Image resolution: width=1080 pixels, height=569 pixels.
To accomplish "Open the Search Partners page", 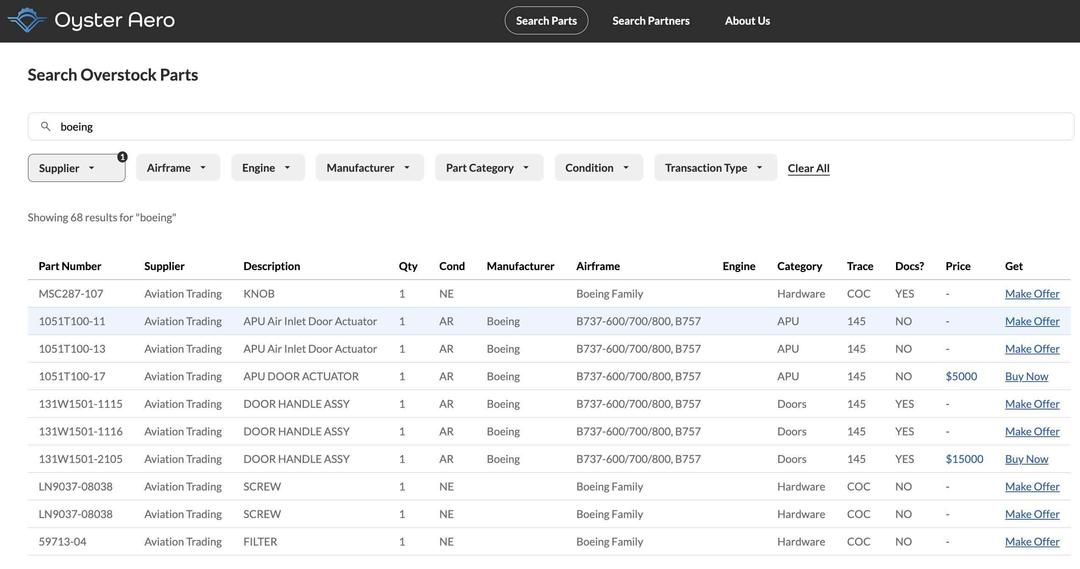I will [x=651, y=21].
